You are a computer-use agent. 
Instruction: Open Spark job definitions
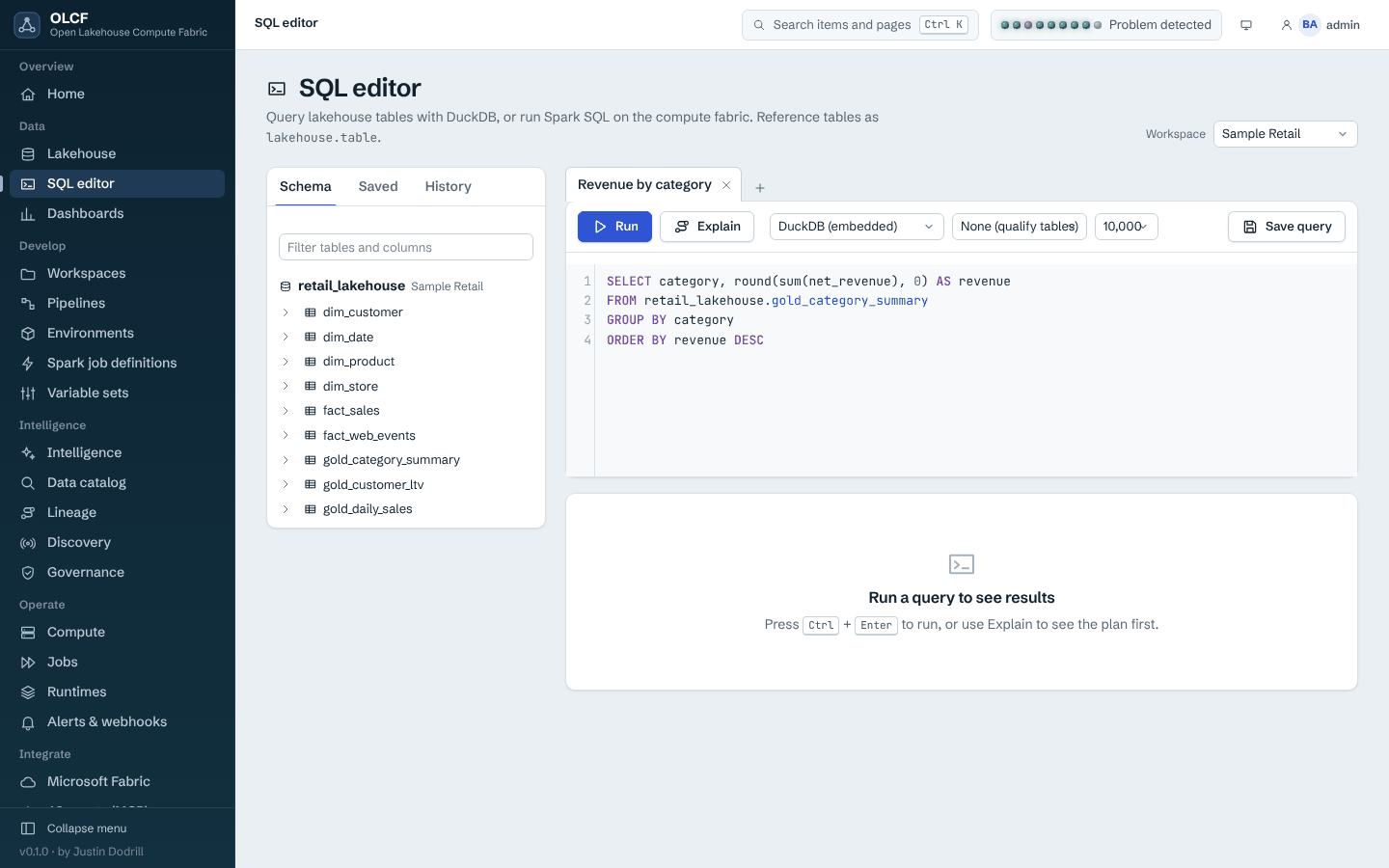pyautogui.click(x=117, y=363)
